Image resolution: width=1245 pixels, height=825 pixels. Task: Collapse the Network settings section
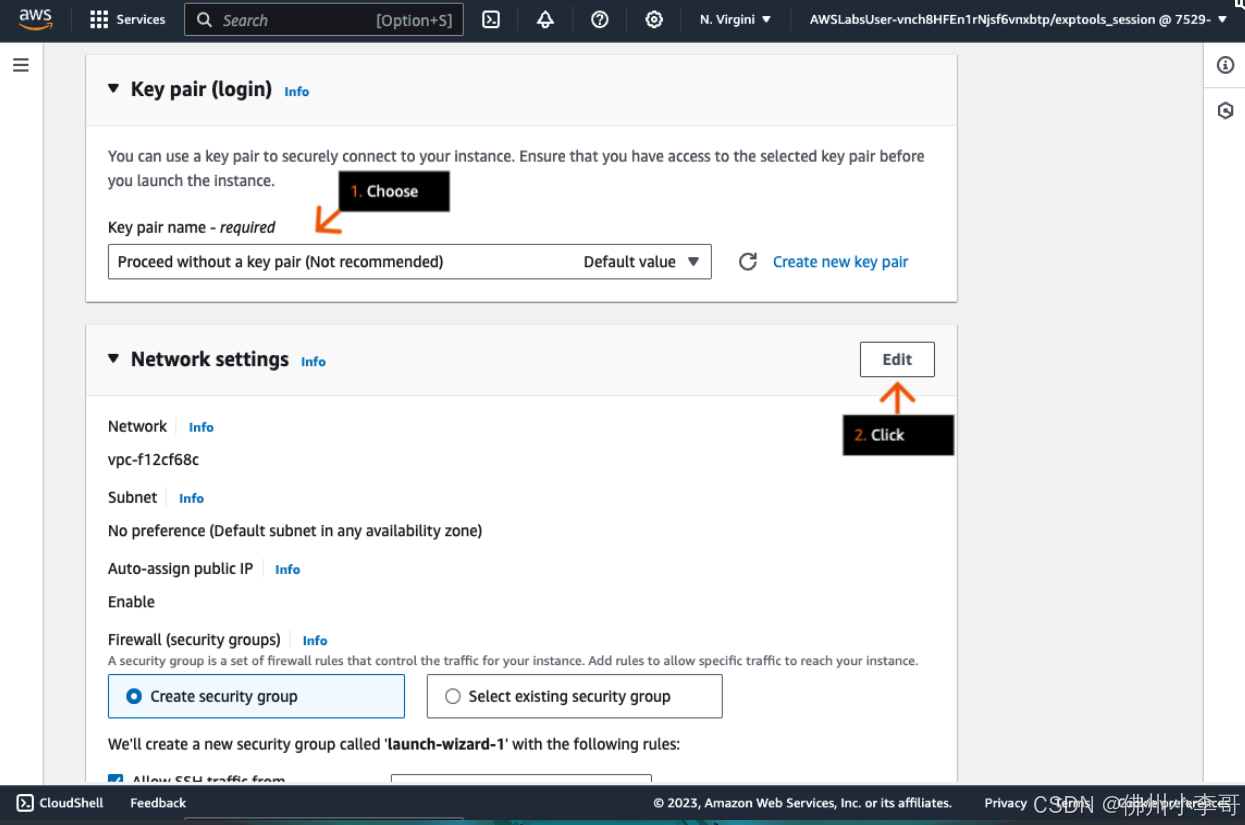(114, 359)
